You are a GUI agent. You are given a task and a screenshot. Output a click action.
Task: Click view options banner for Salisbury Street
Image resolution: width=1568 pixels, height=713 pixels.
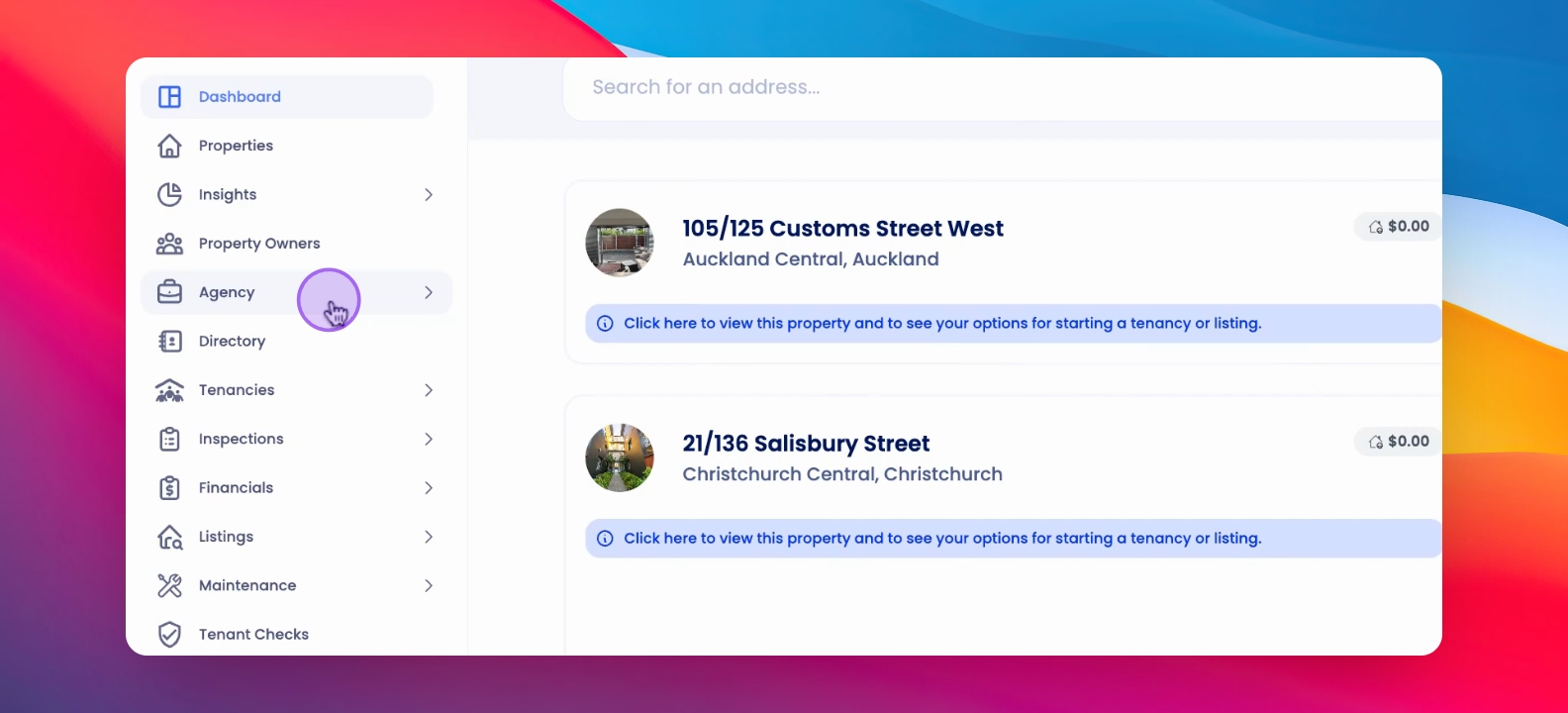pos(1014,539)
